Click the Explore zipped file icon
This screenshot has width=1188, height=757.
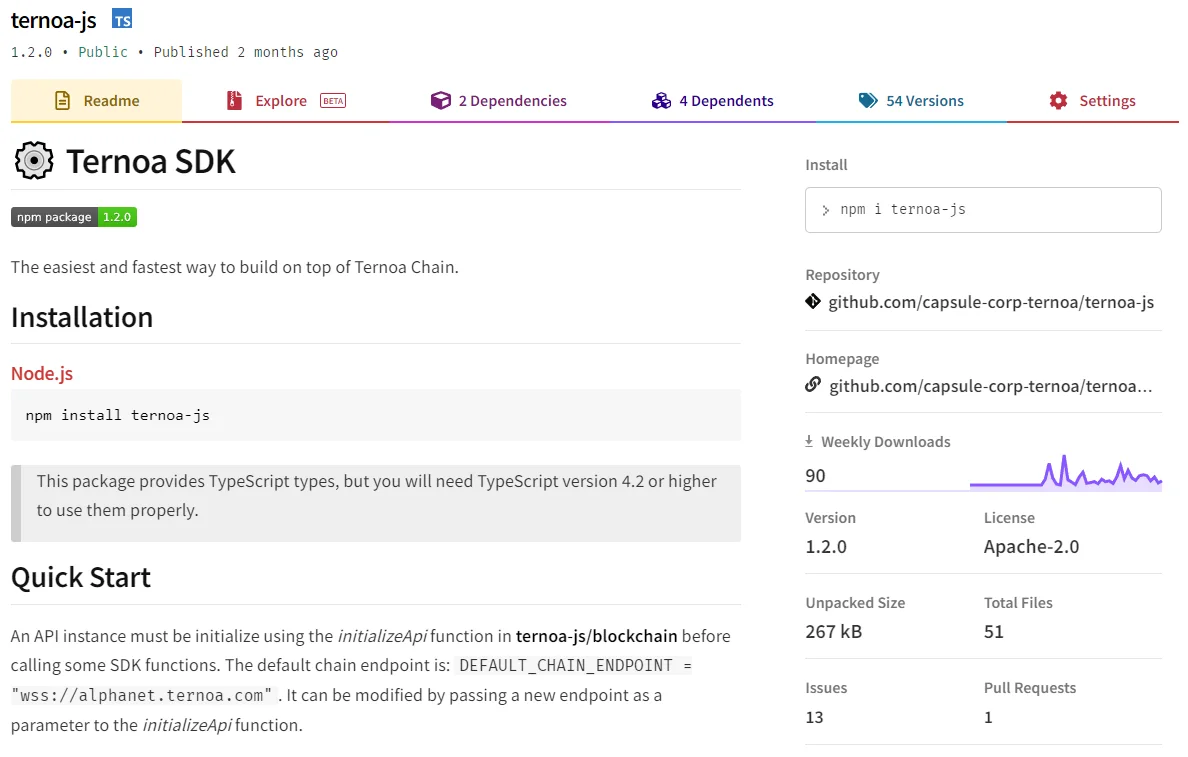[235, 101]
